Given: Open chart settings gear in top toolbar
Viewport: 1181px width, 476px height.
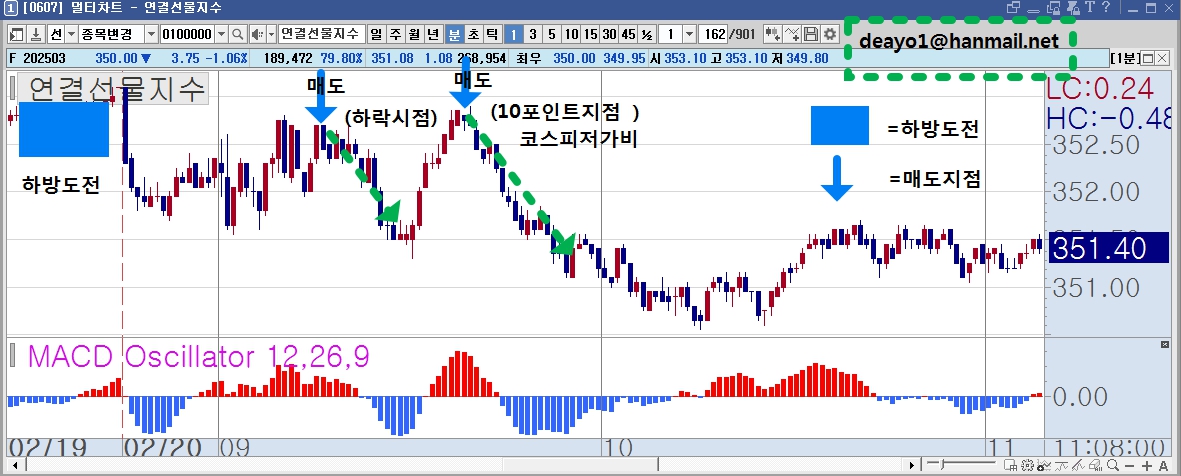Looking at the screenshot, I should click(x=830, y=34).
